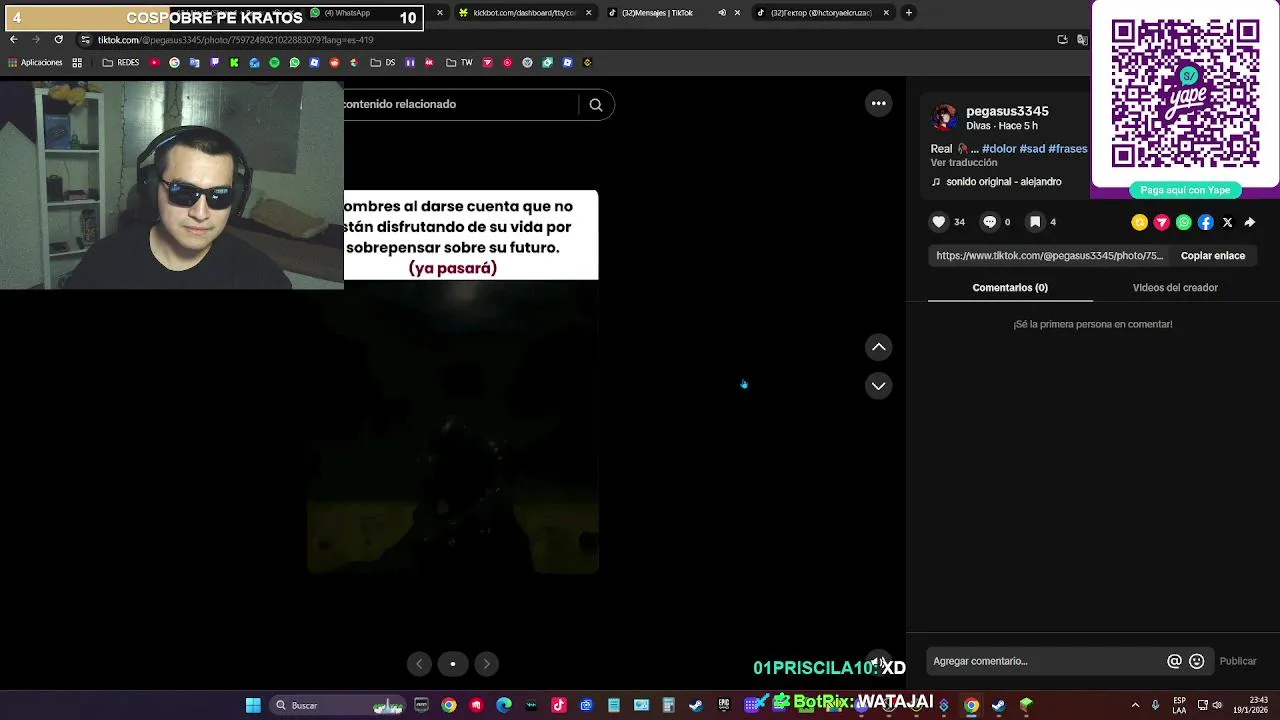Open the WhatsApp bookmark in the bookmarks bar

294,62
